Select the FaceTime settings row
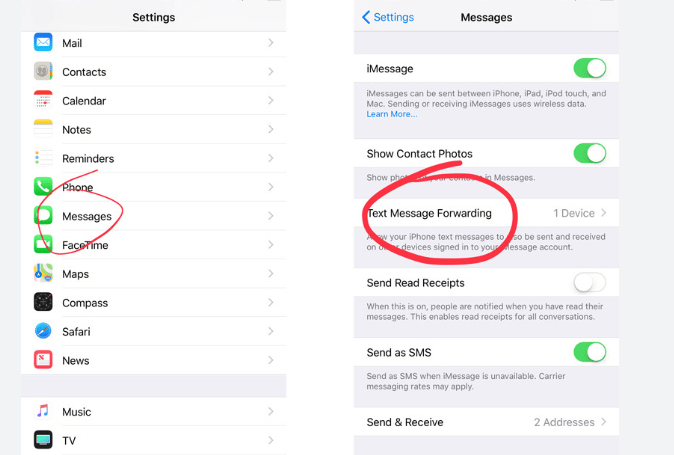 tap(150, 246)
